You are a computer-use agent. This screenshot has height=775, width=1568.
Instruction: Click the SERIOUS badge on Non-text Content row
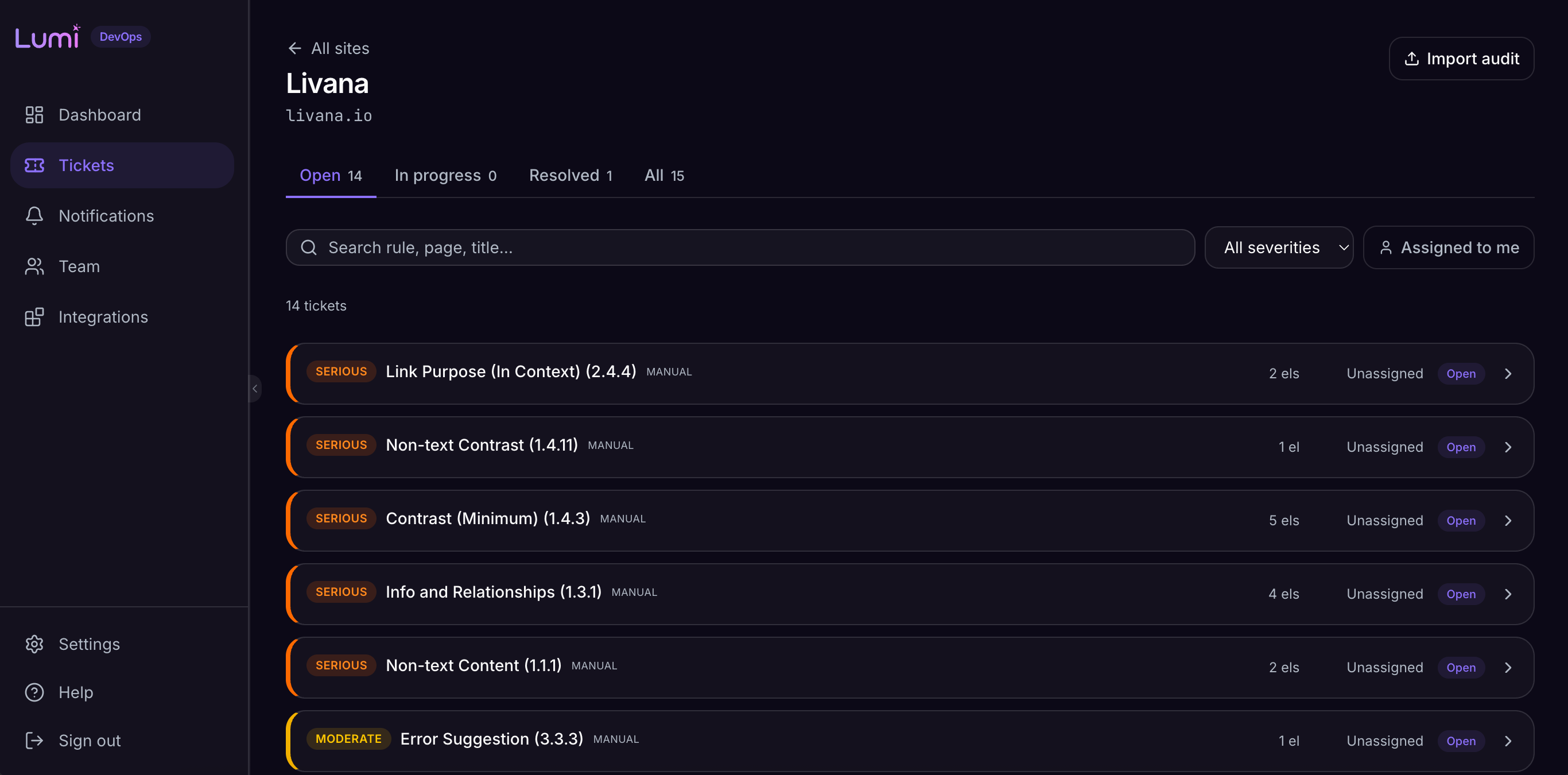[341, 665]
